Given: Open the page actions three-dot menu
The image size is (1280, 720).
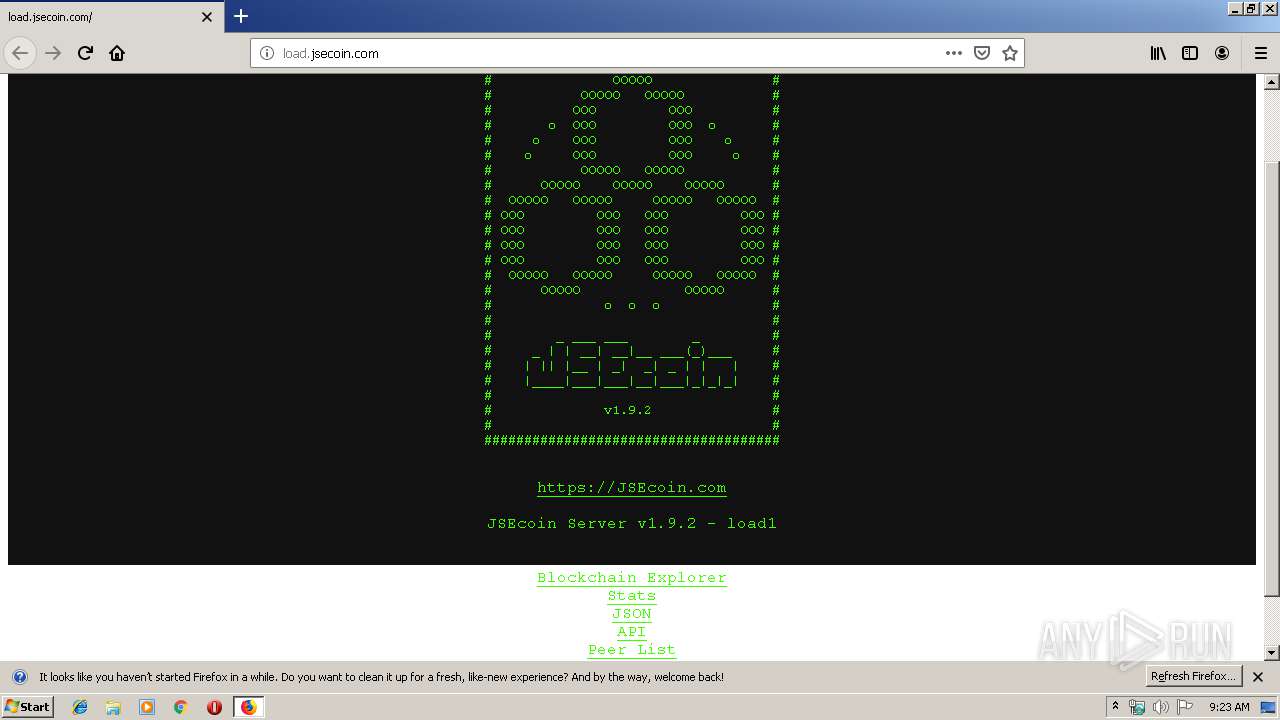Looking at the screenshot, I should coord(954,53).
